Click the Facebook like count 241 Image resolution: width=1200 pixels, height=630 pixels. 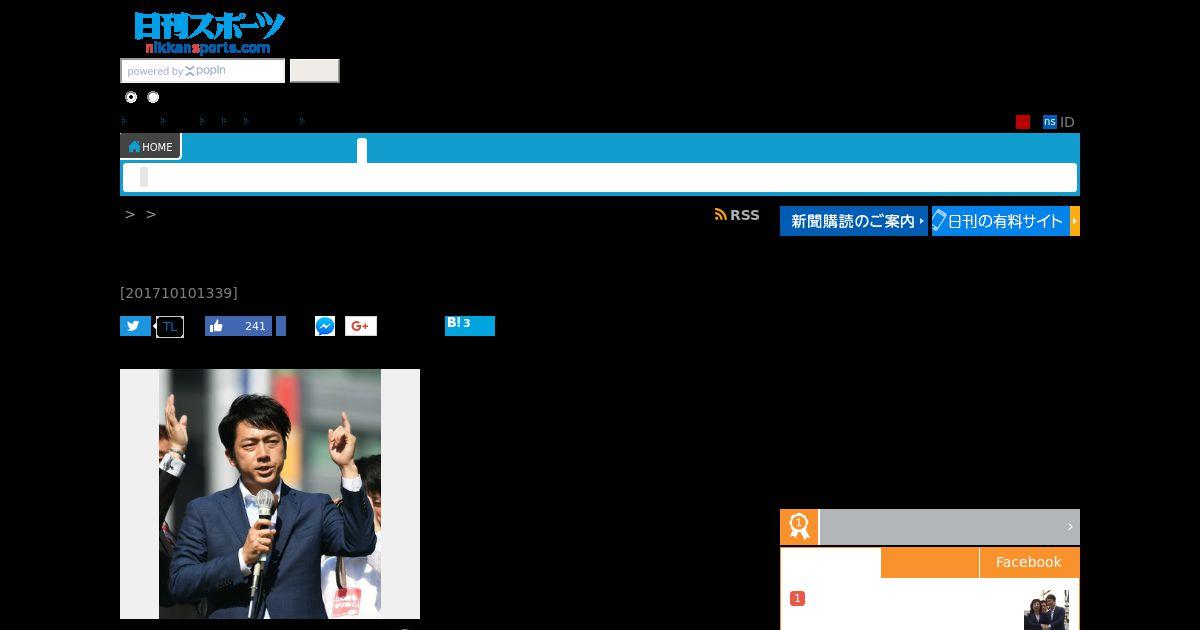255,326
